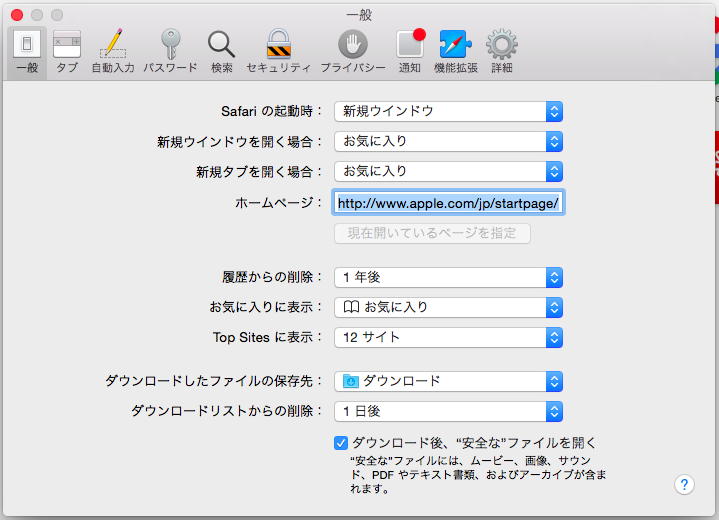The image size is (719, 520).
Task: Open プライバシー (Privacy) hand icon
Action: tap(353, 52)
